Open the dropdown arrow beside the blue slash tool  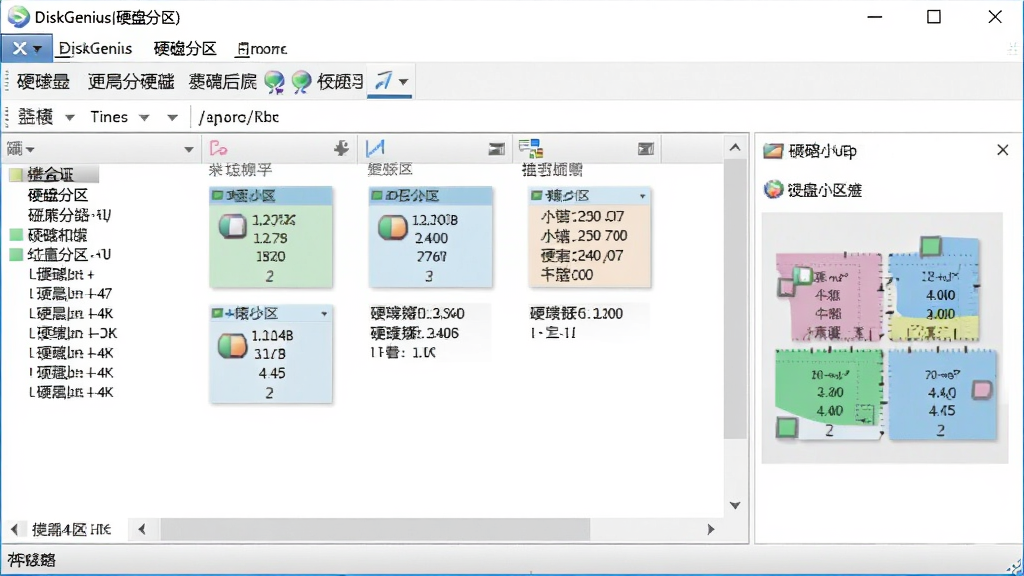[404, 82]
